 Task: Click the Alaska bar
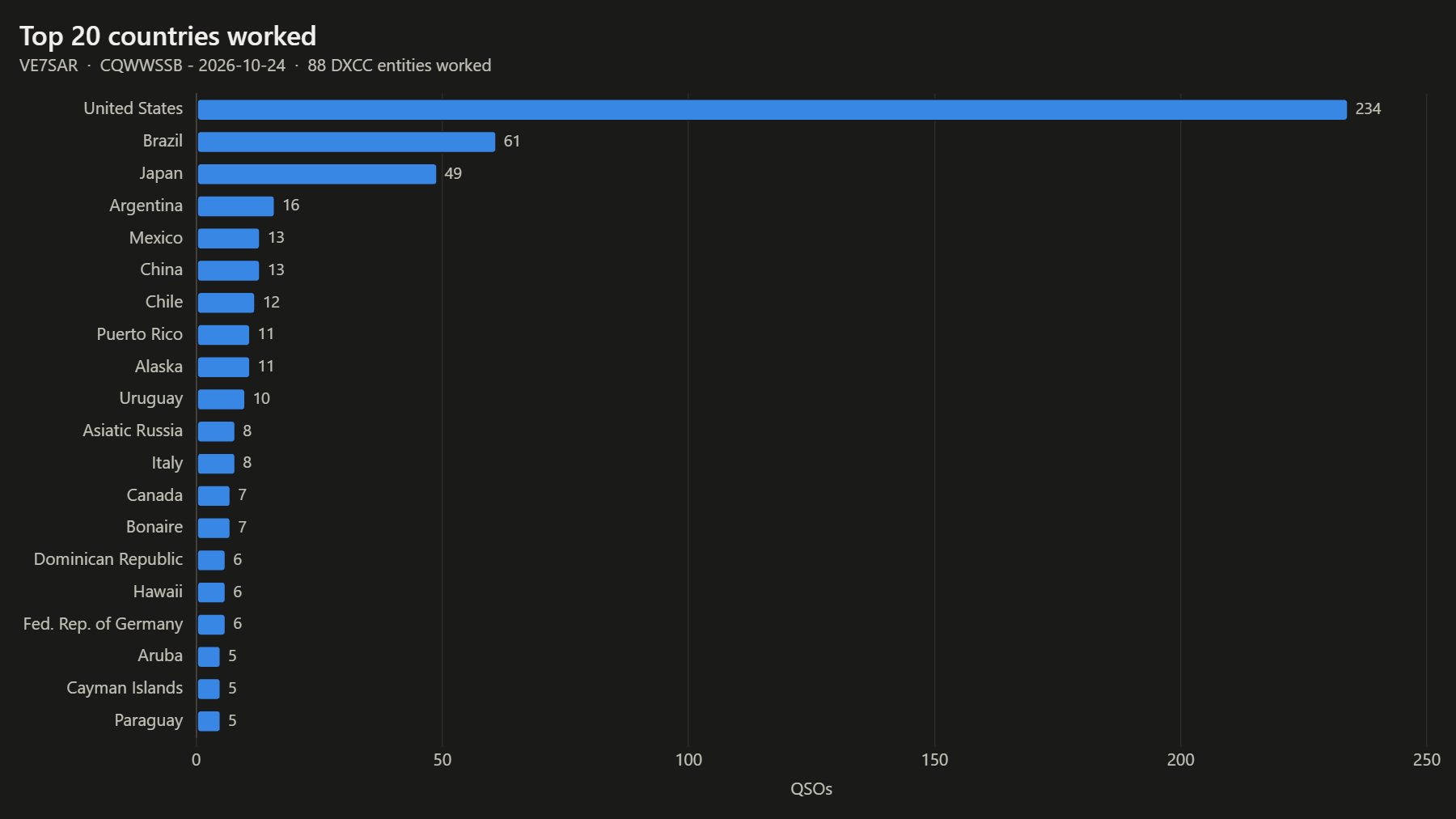(223, 367)
